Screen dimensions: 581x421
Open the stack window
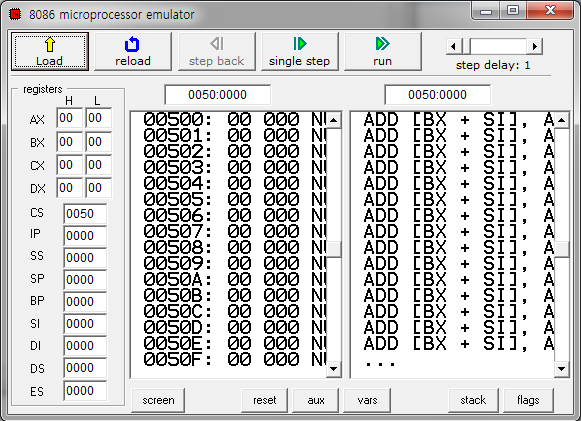coord(473,400)
